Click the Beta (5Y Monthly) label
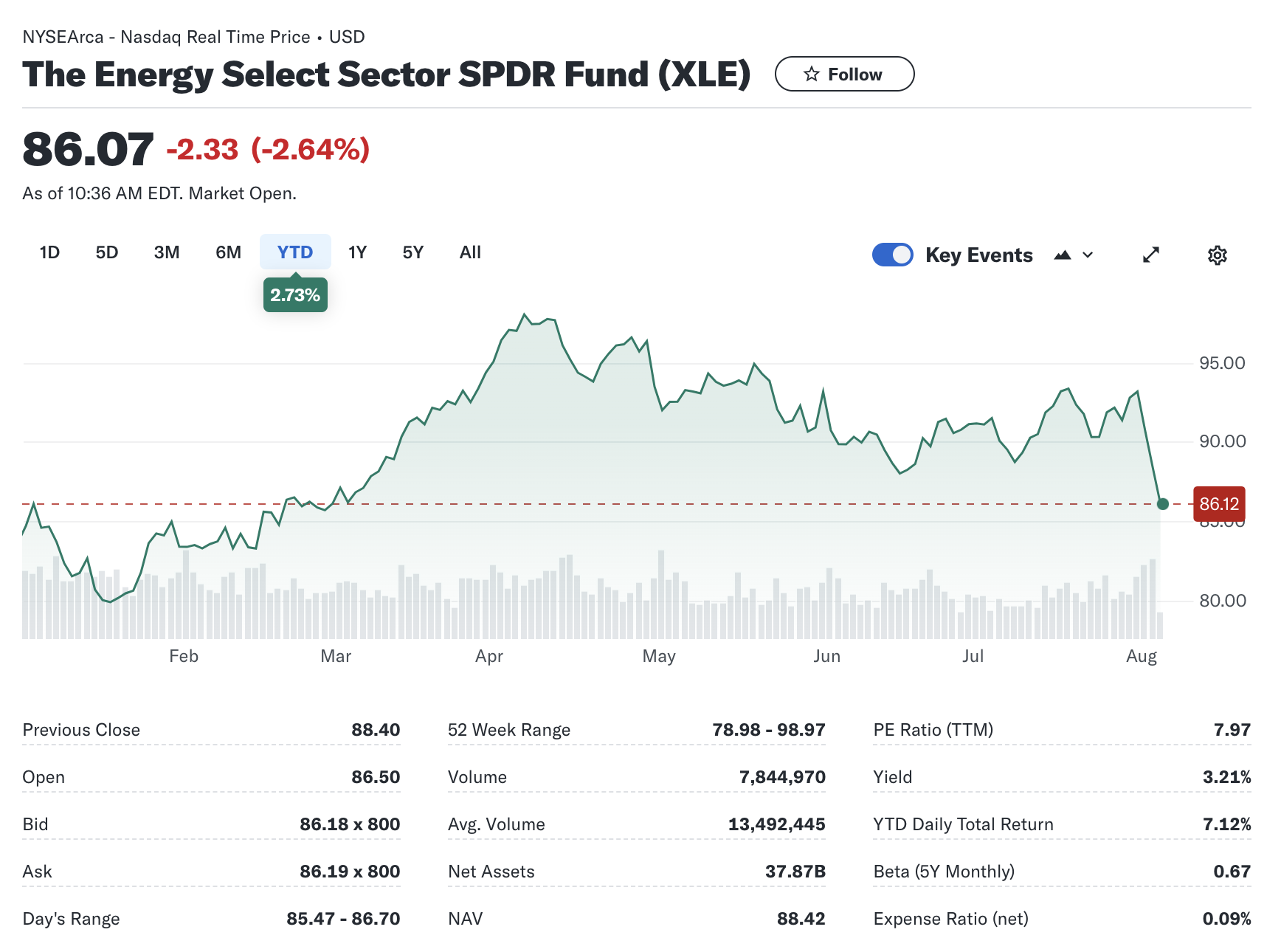This screenshot has width=1281, height=952. (944, 872)
